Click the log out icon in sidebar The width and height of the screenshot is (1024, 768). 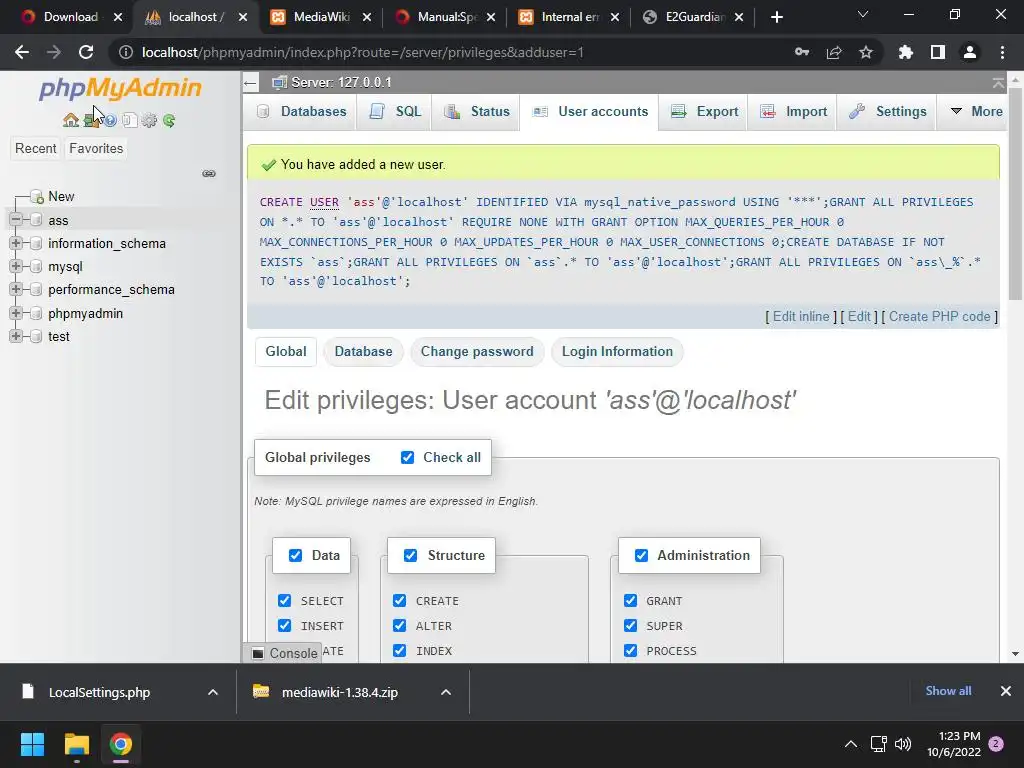[x=91, y=120]
